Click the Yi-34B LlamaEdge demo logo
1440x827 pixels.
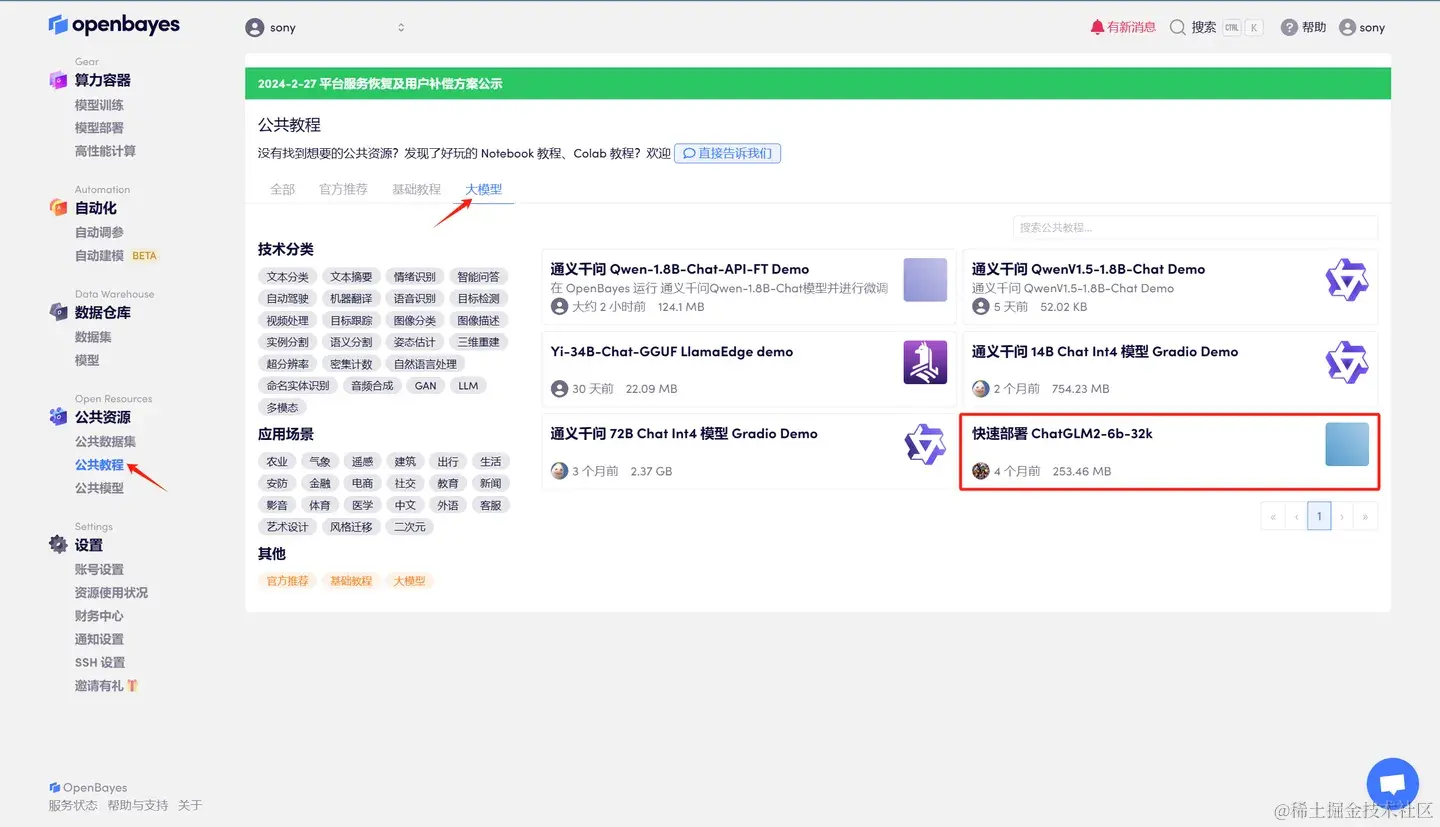pyautogui.click(x=925, y=362)
